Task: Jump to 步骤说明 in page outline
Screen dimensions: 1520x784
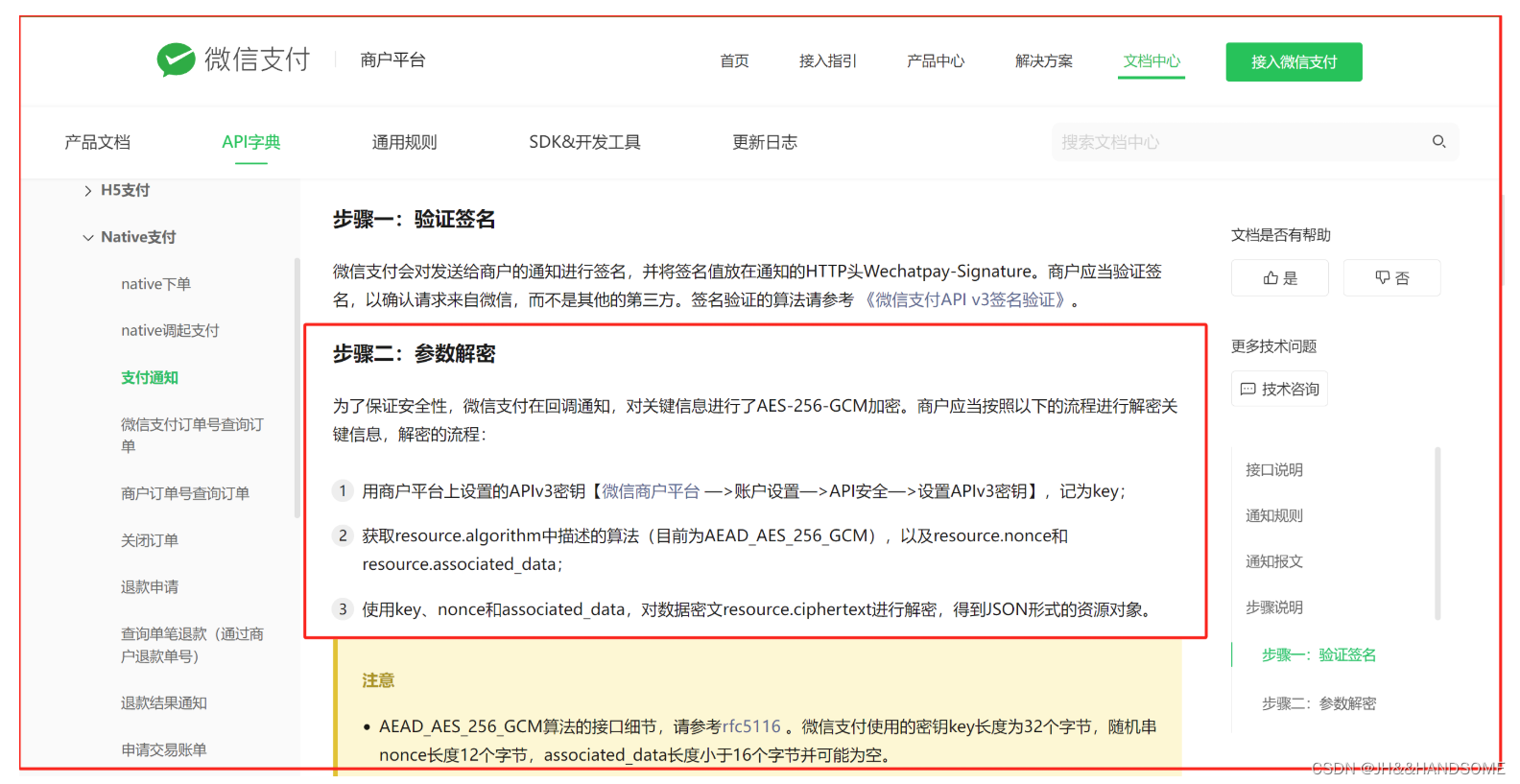Action: click(1274, 607)
